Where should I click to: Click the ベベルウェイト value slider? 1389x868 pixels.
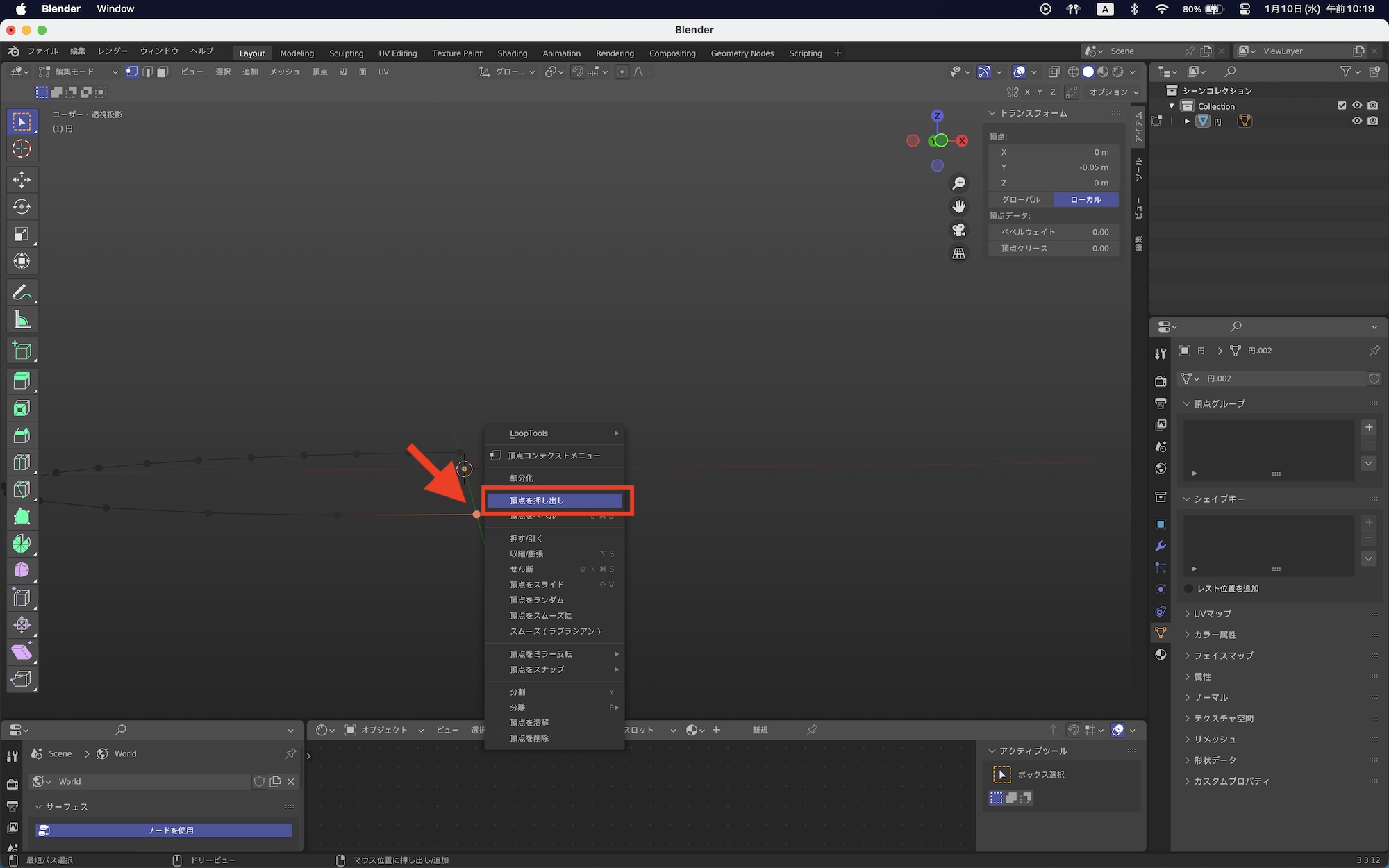pyautogui.click(x=1054, y=232)
